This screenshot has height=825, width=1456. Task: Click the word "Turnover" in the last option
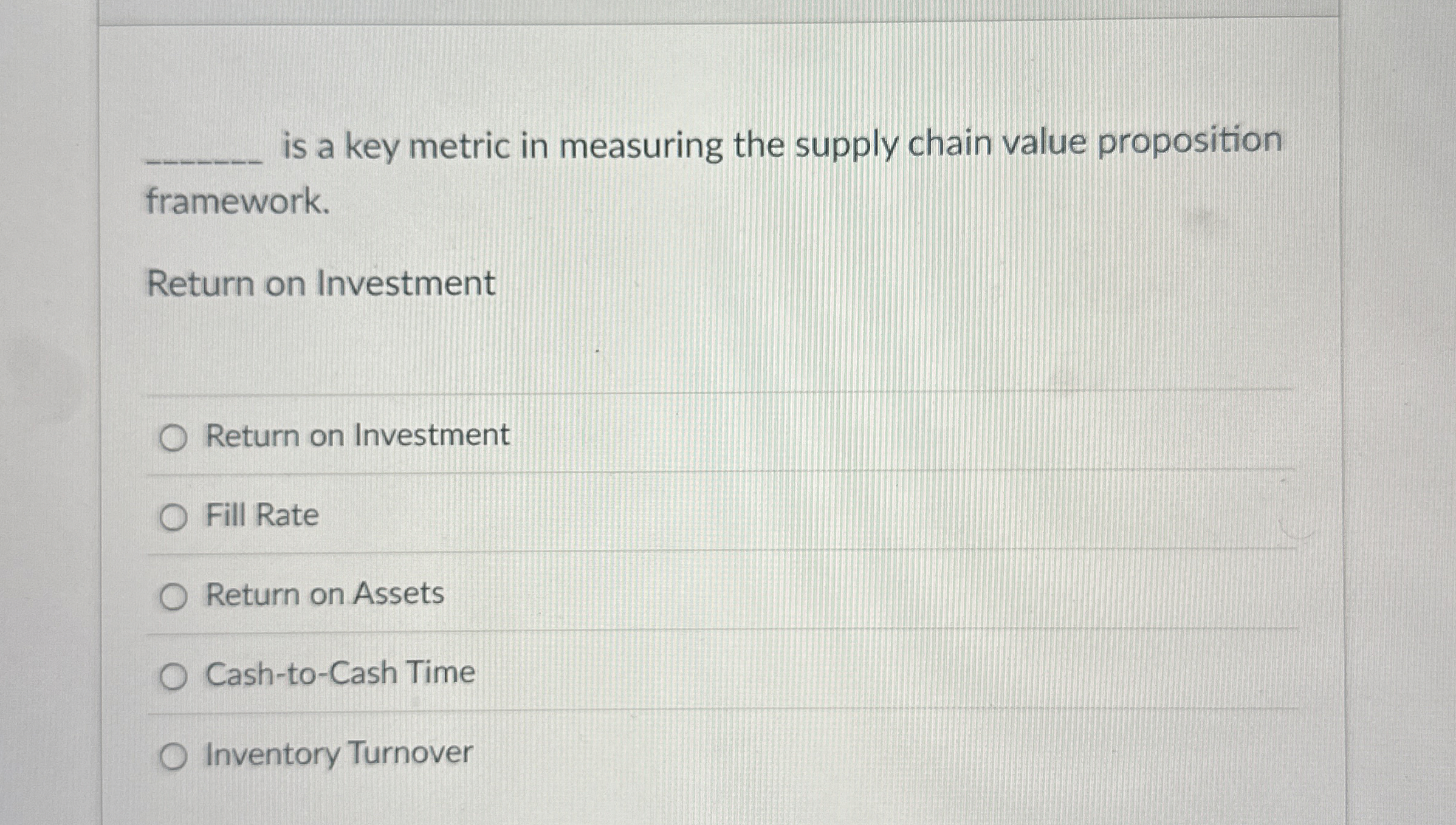410,753
